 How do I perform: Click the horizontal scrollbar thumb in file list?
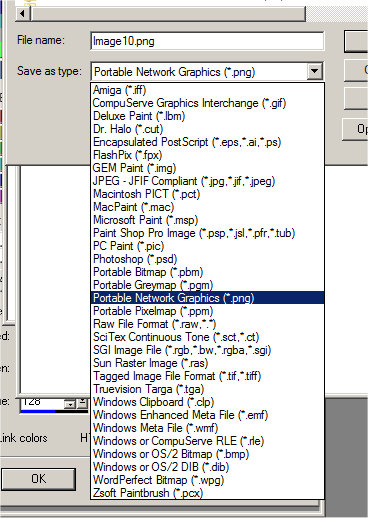click(168, 14)
